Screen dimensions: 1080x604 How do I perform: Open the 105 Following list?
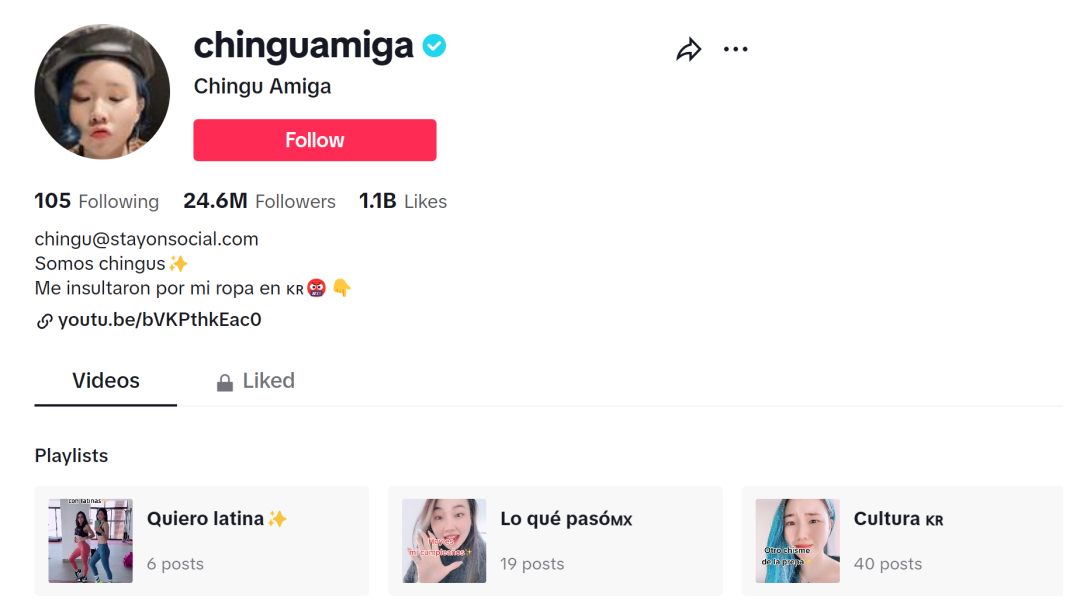97,201
